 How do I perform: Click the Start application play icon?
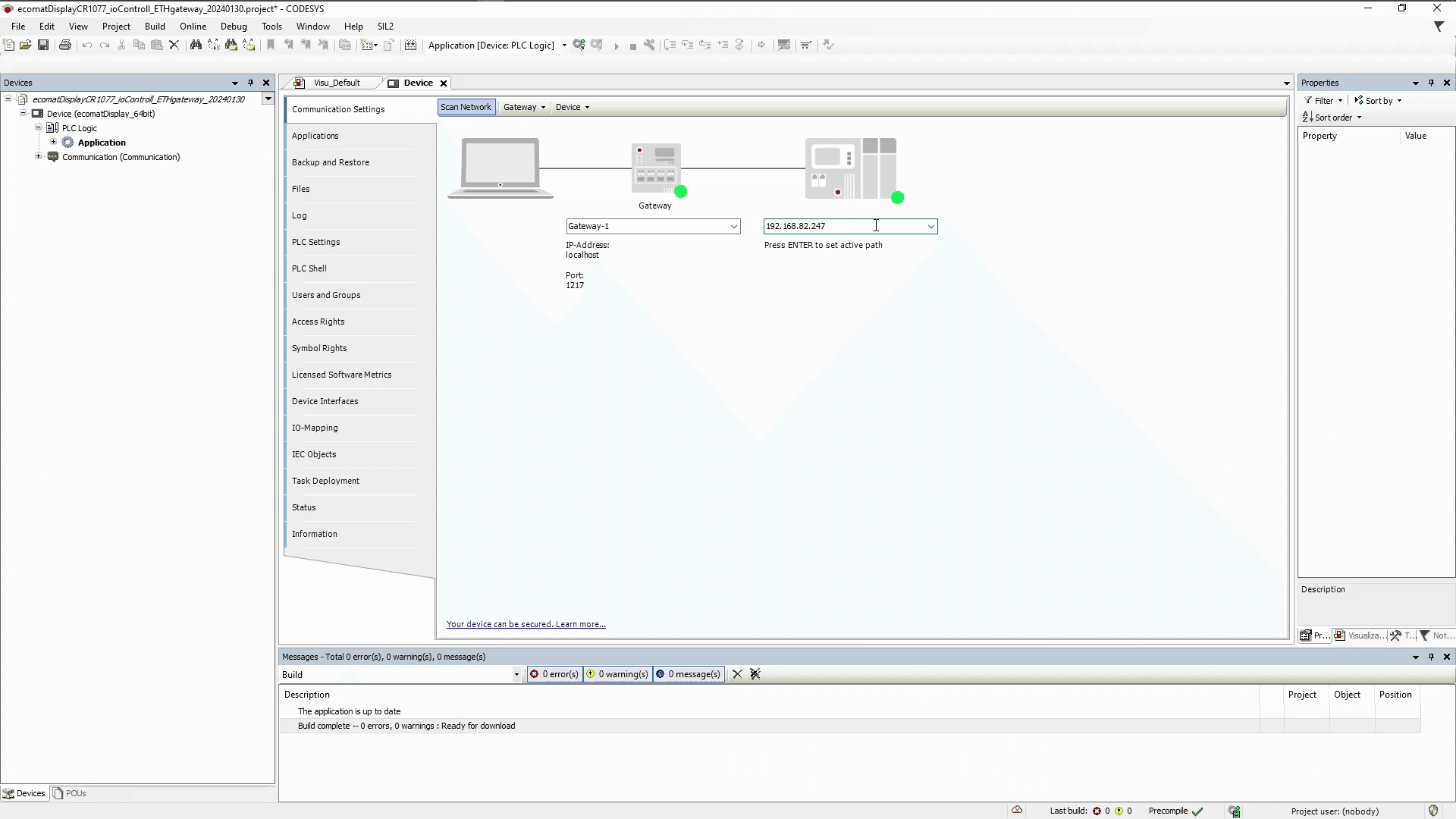(617, 46)
